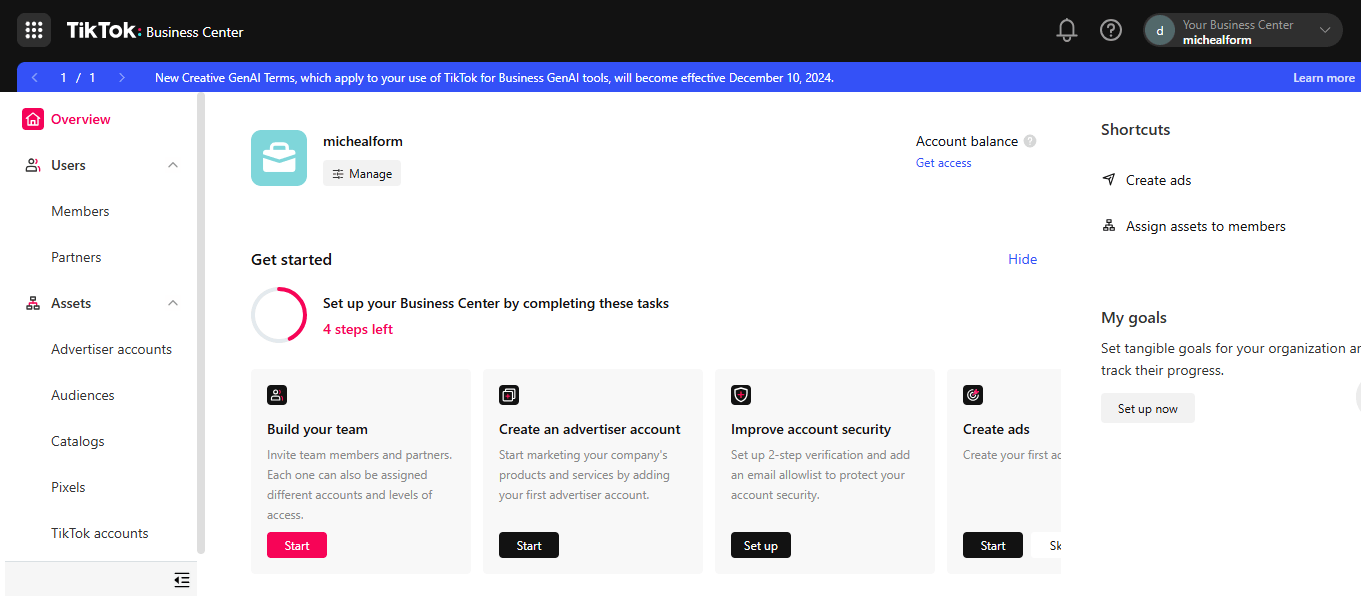This screenshot has width=1361, height=596.
Task: Click Set up now for goals
Action: coord(1148,408)
